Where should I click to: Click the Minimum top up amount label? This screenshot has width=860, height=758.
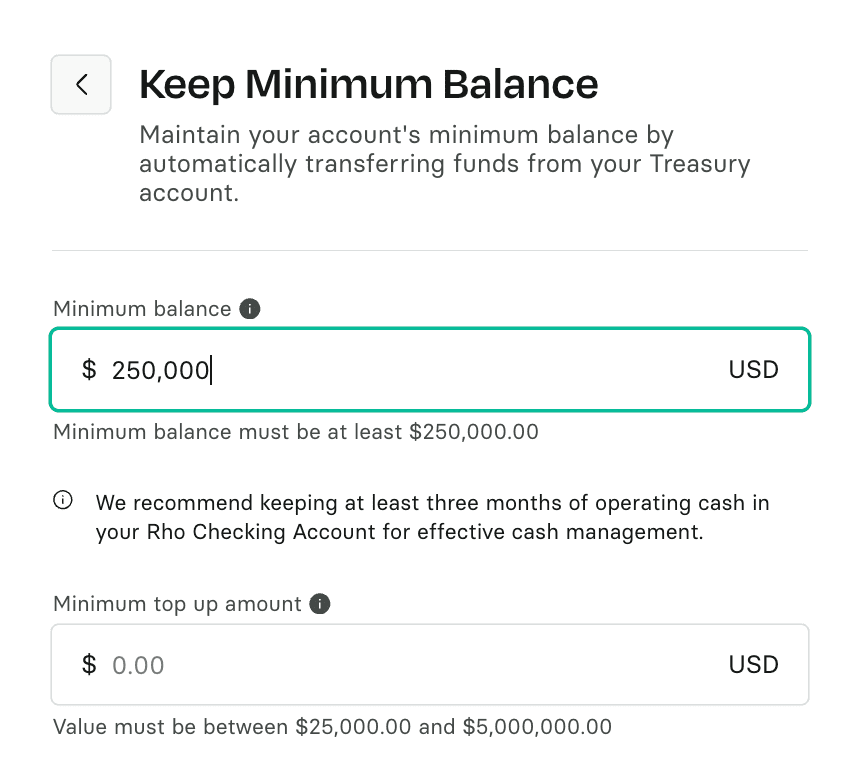tap(177, 604)
